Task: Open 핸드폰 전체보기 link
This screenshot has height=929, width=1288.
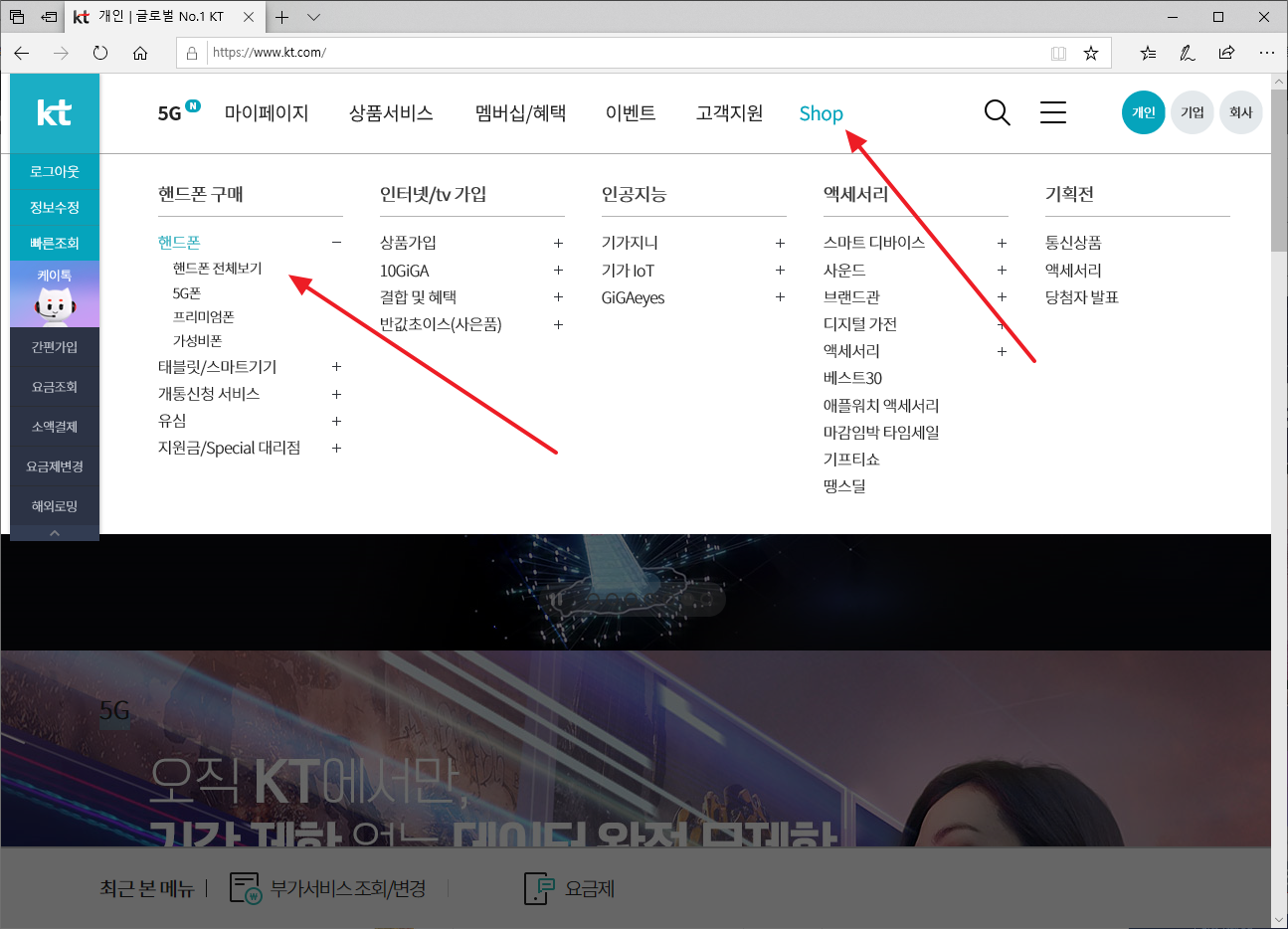Action: (x=218, y=269)
